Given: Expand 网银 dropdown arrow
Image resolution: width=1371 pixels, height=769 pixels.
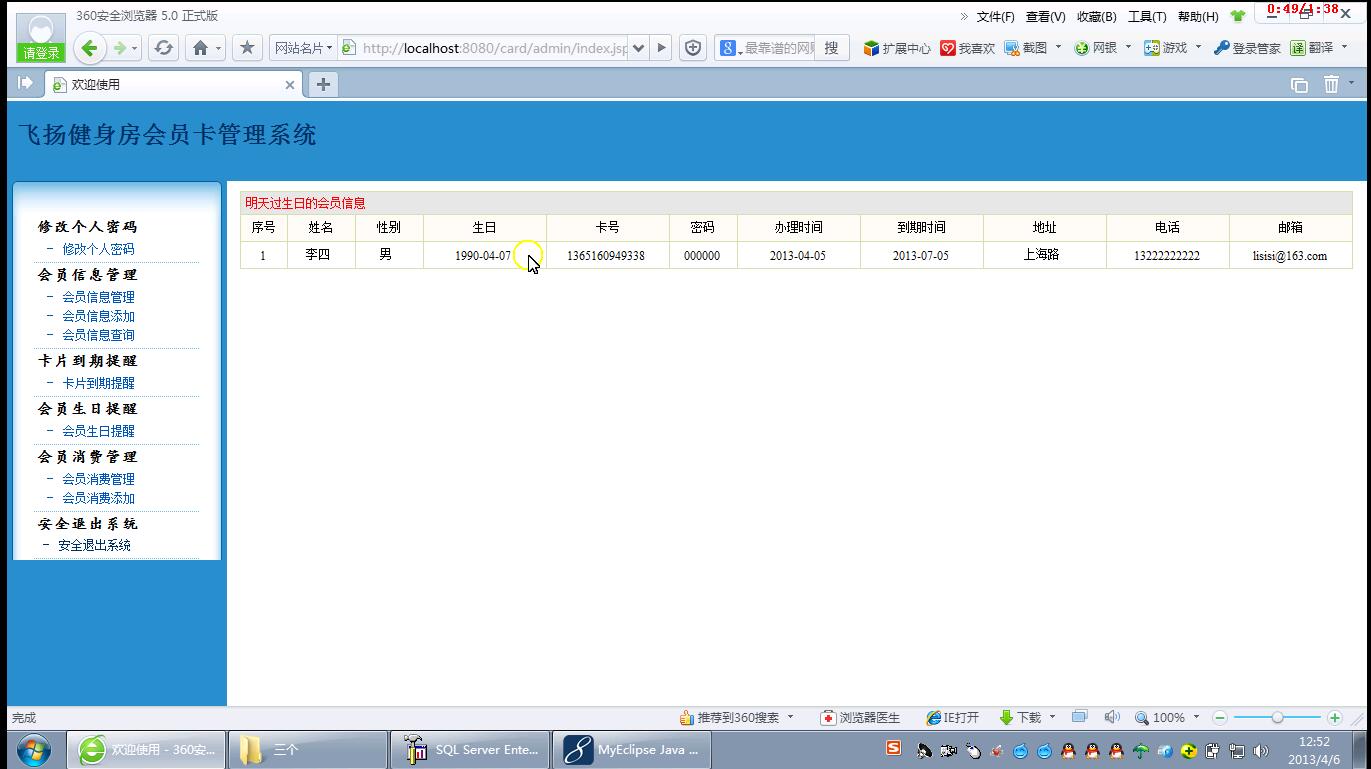Looking at the screenshot, I should tap(1128, 47).
